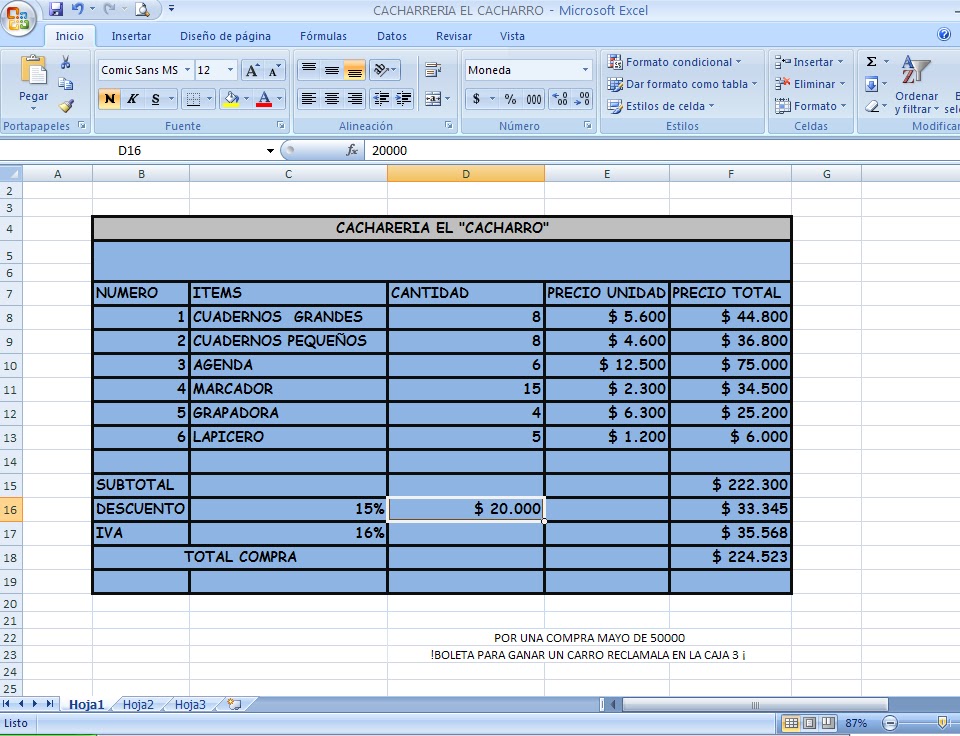
Task: Open the Fill down arrow tool
Action: [872, 84]
